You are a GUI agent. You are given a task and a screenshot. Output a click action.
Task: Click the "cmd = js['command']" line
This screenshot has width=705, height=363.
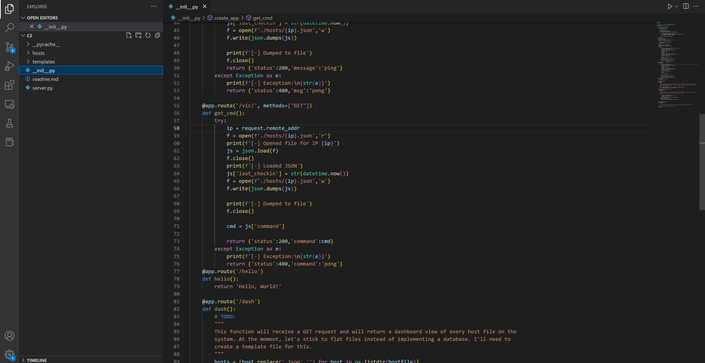pyautogui.click(x=255, y=226)
